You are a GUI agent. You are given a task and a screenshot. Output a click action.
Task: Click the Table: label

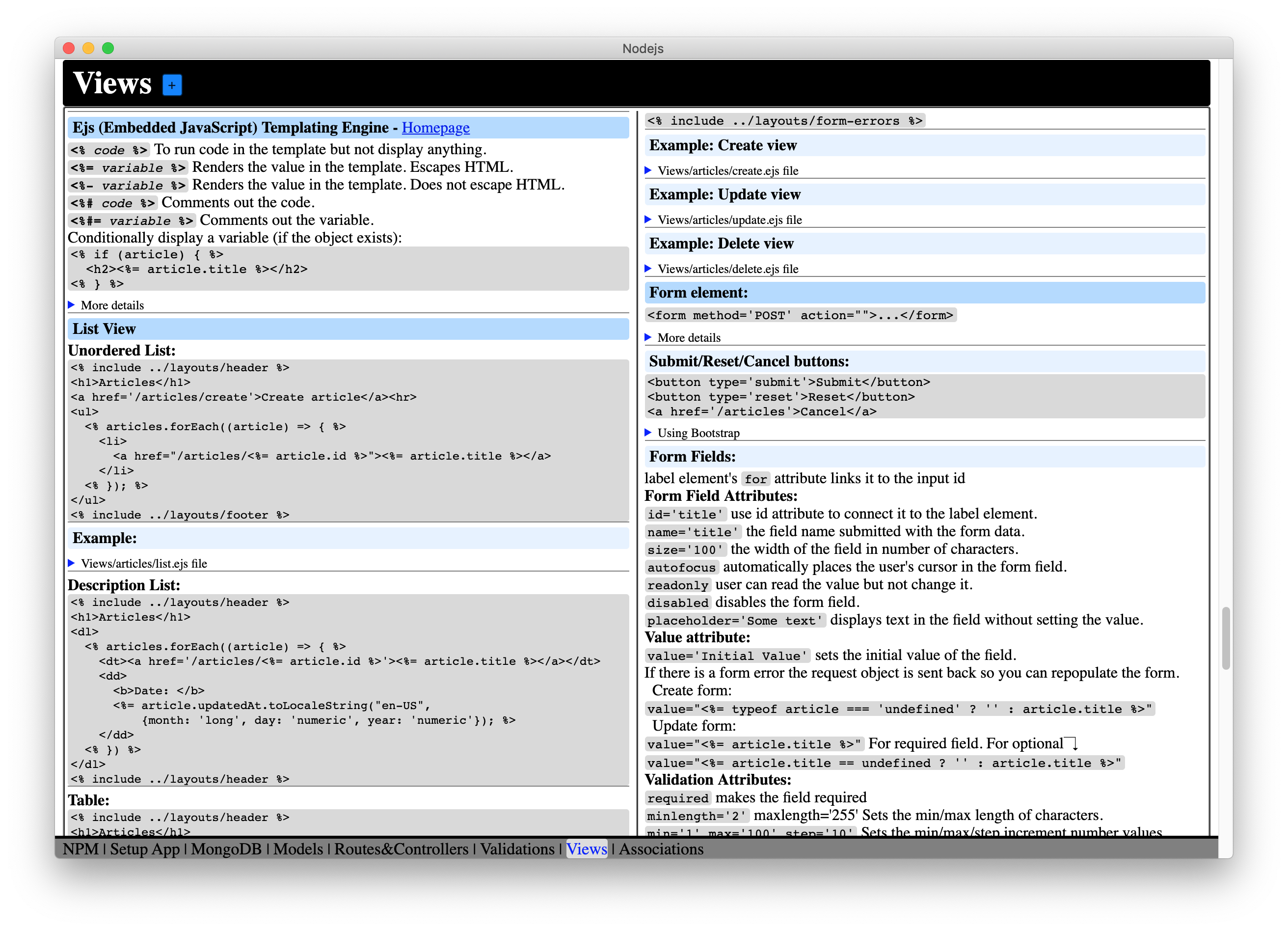88,800
